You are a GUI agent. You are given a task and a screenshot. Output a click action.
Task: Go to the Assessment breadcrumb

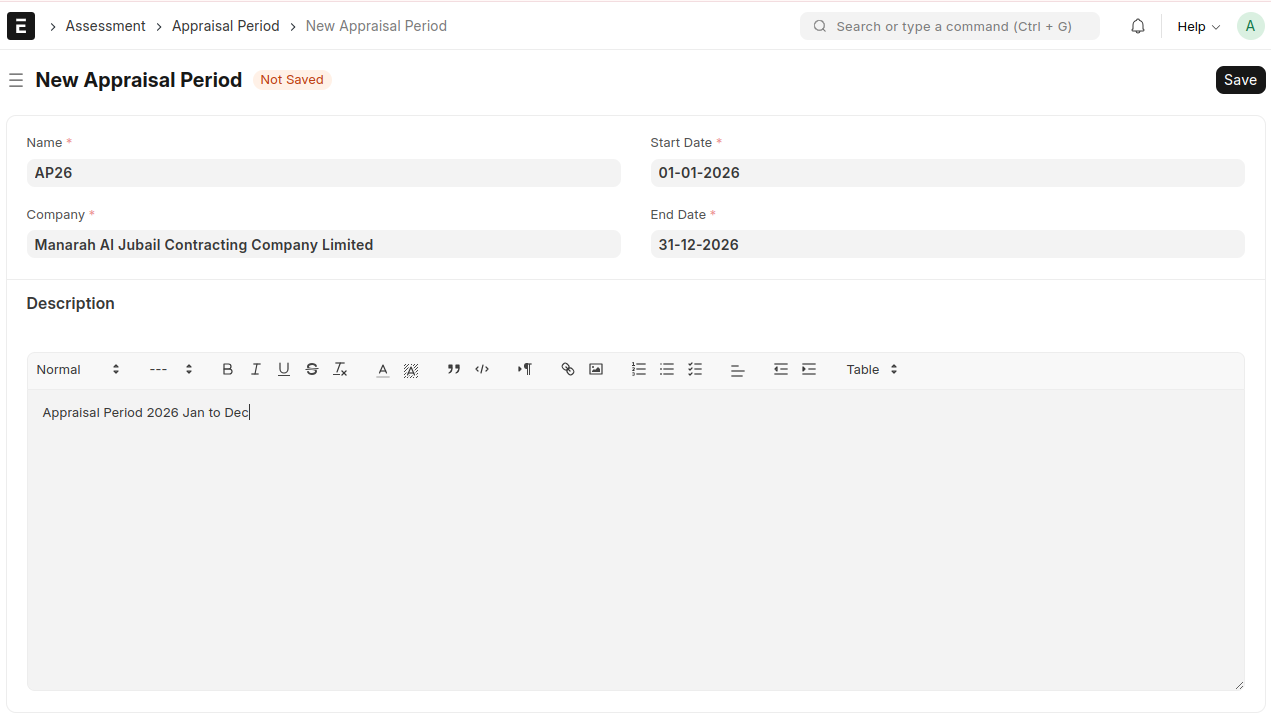(105, 26)
